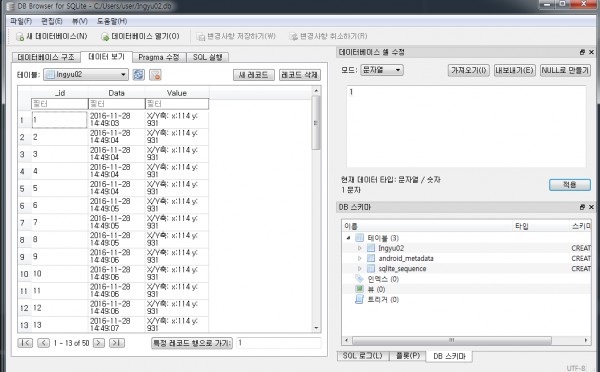Switch to the DB 스키마 bottom tab
The height and width of the screenshot is (372, 600).
click(449, 356)
